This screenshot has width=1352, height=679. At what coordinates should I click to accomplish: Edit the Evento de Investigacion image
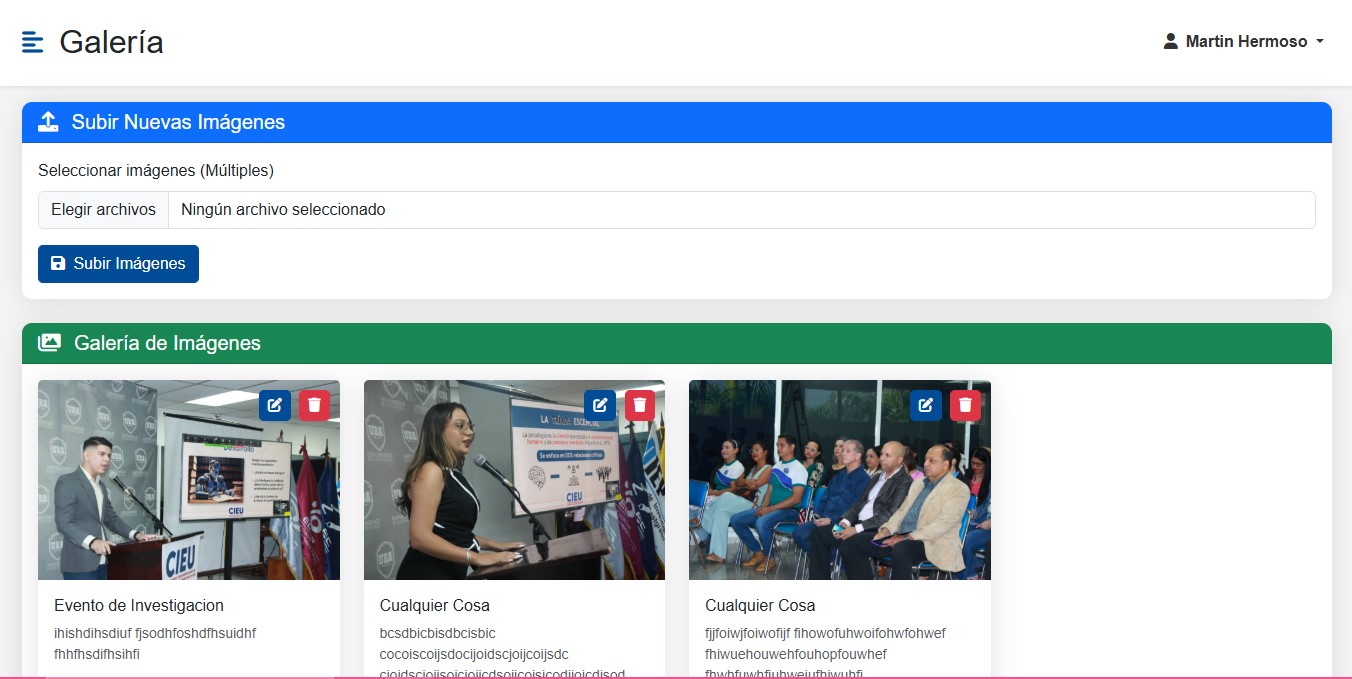coord(275,405)
